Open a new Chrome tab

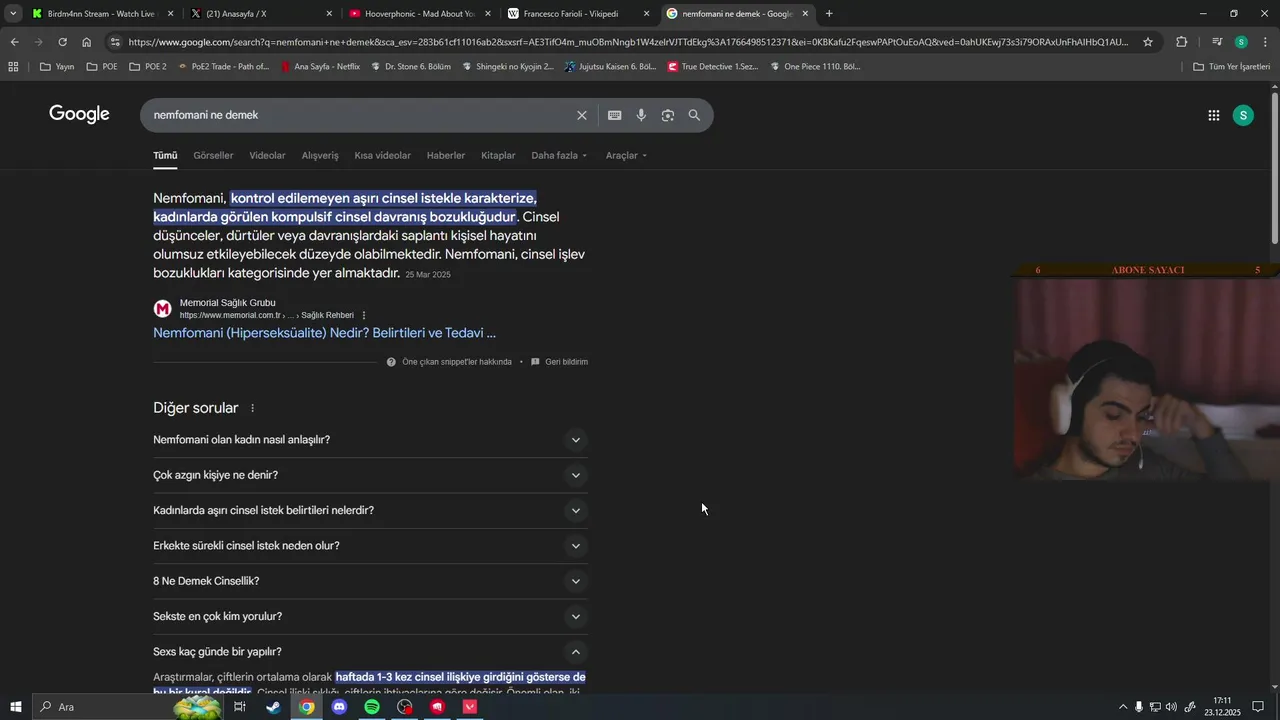click(x=829, y=14)
